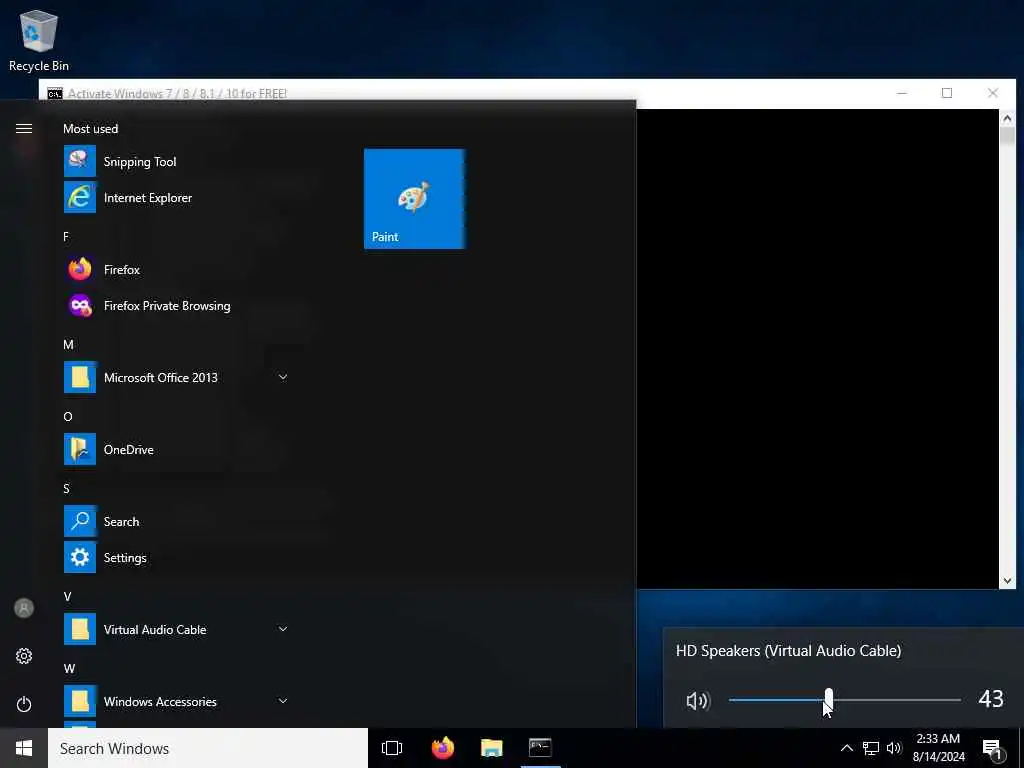
Task: Click the letter W group header
Action: click(x=69, y=669)
